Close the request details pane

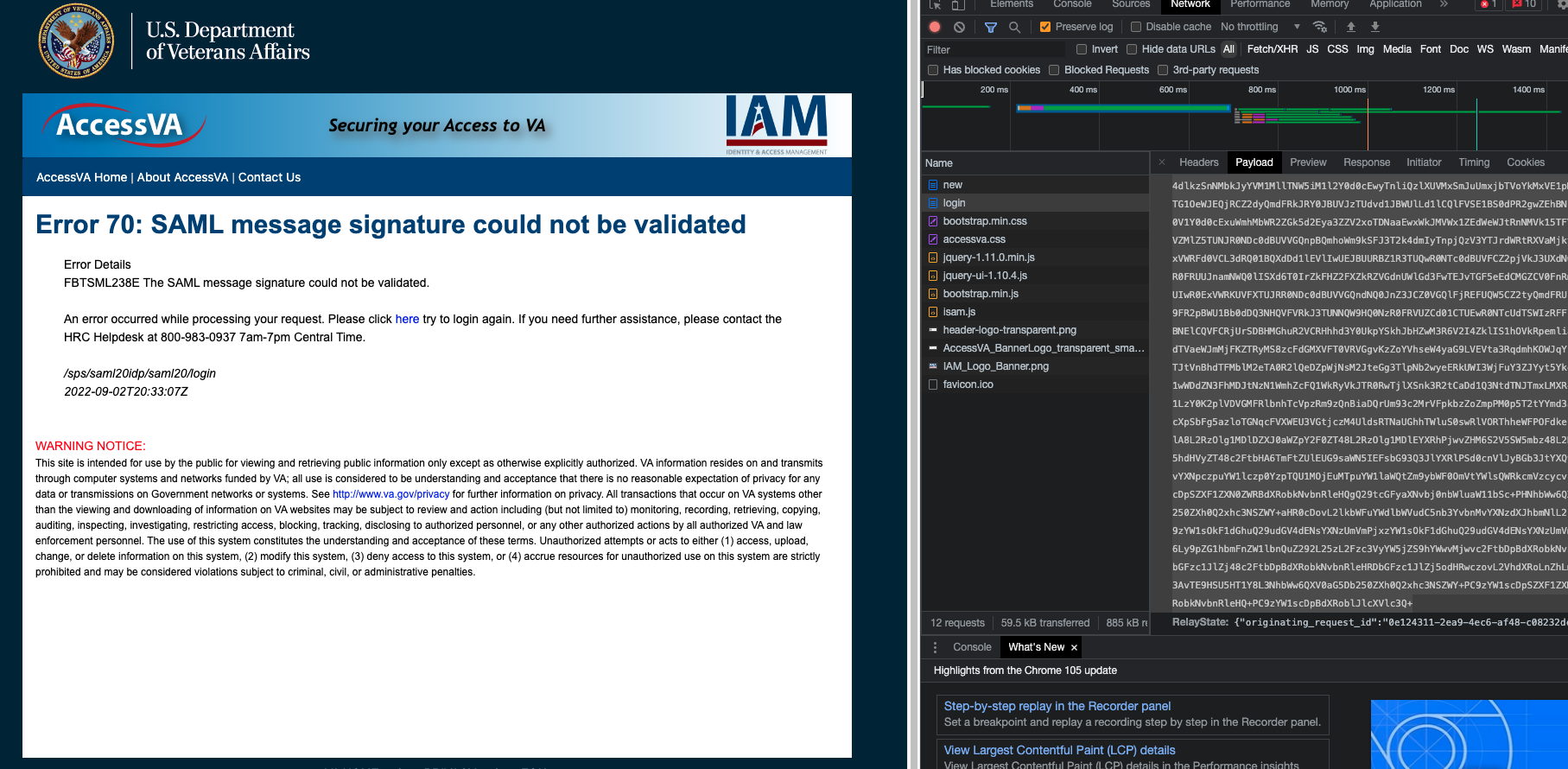click(x=1162, y=162)
